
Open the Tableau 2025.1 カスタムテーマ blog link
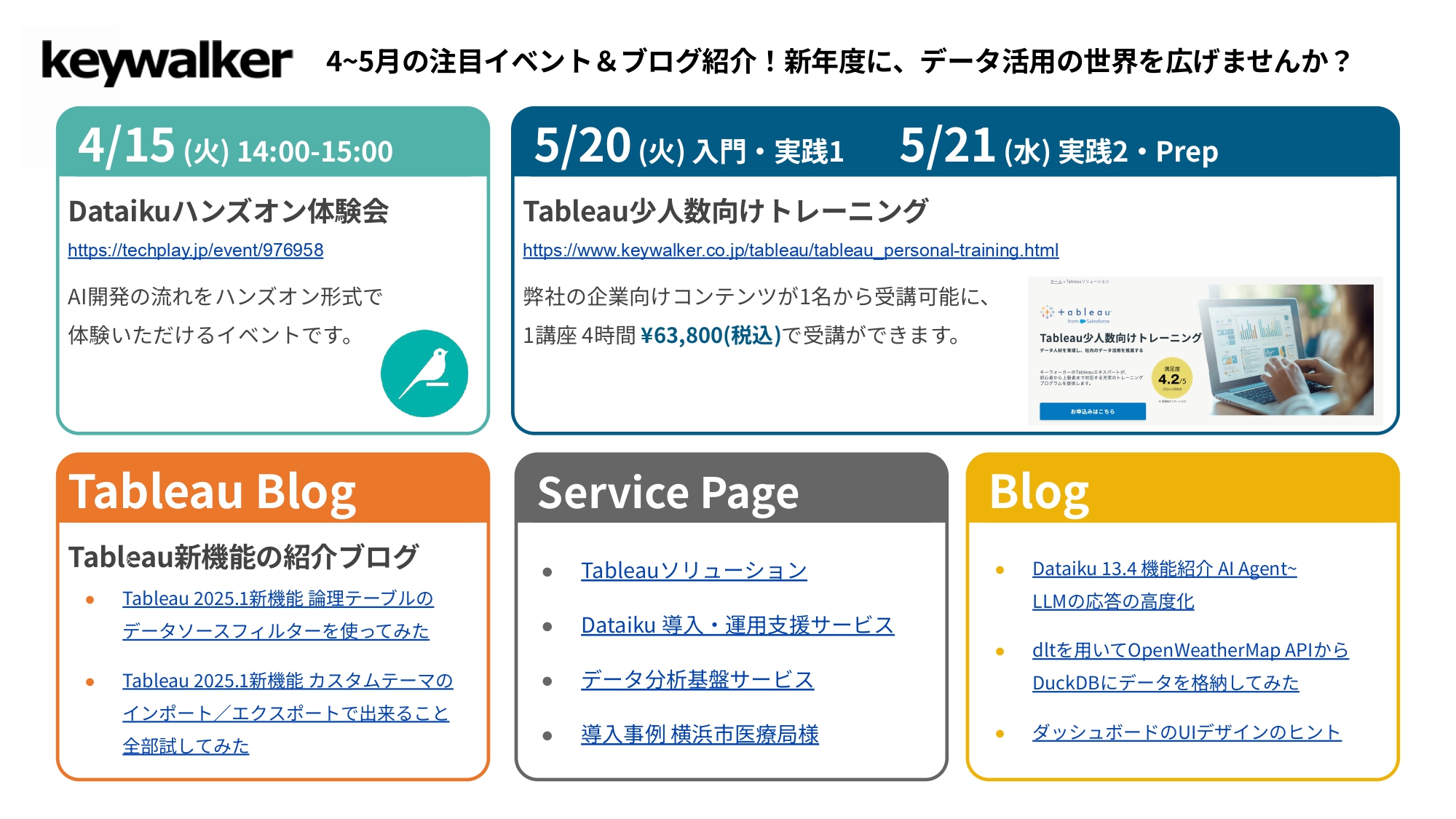click(x=288, y=713)
